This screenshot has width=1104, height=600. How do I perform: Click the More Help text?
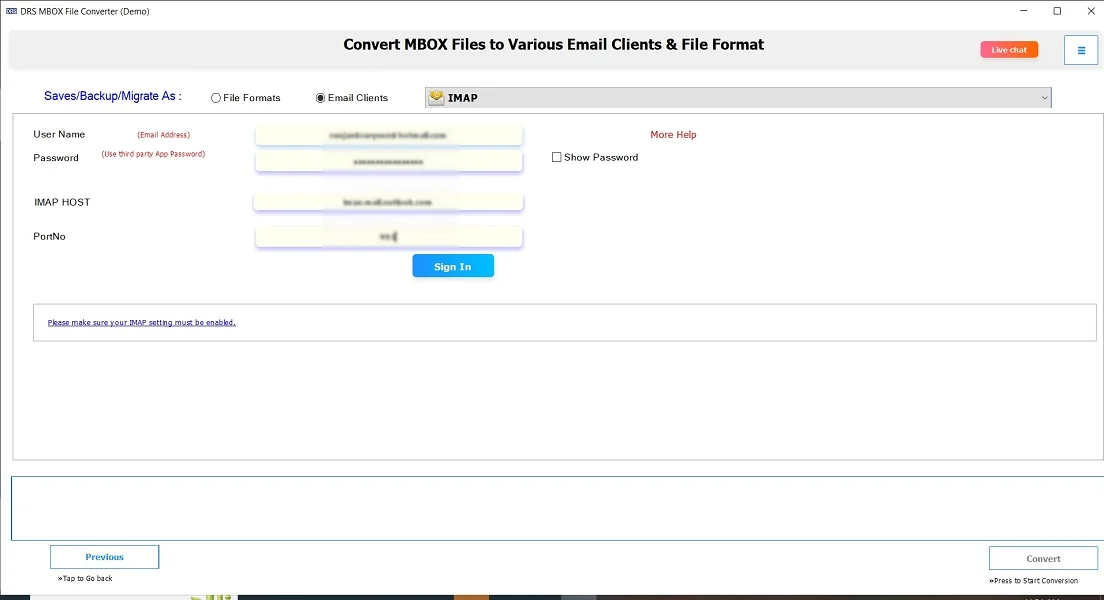tap(673, 134)
